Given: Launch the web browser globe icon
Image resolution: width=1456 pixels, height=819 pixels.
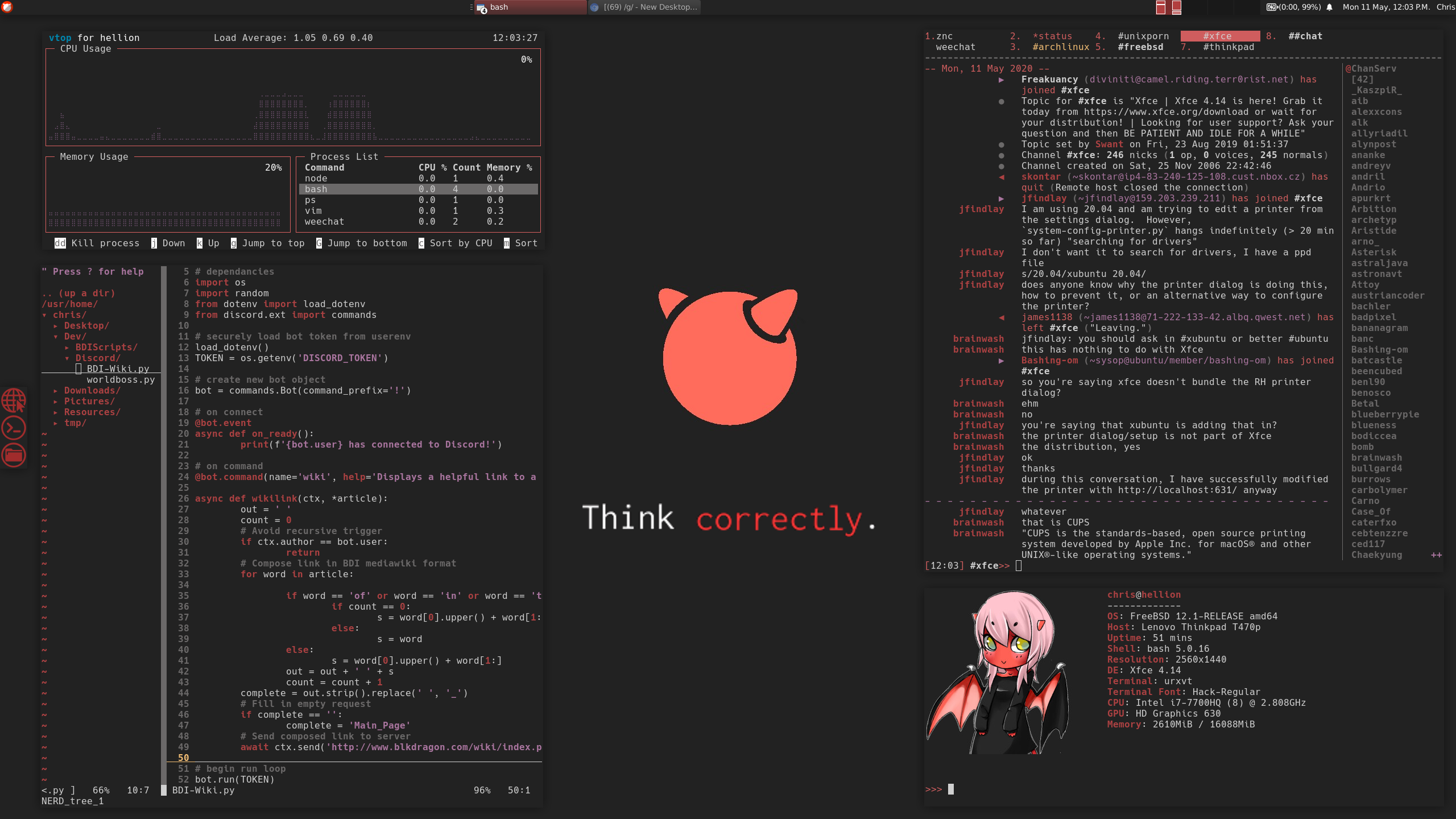Looking at the screenshot, I should (14, 400).
